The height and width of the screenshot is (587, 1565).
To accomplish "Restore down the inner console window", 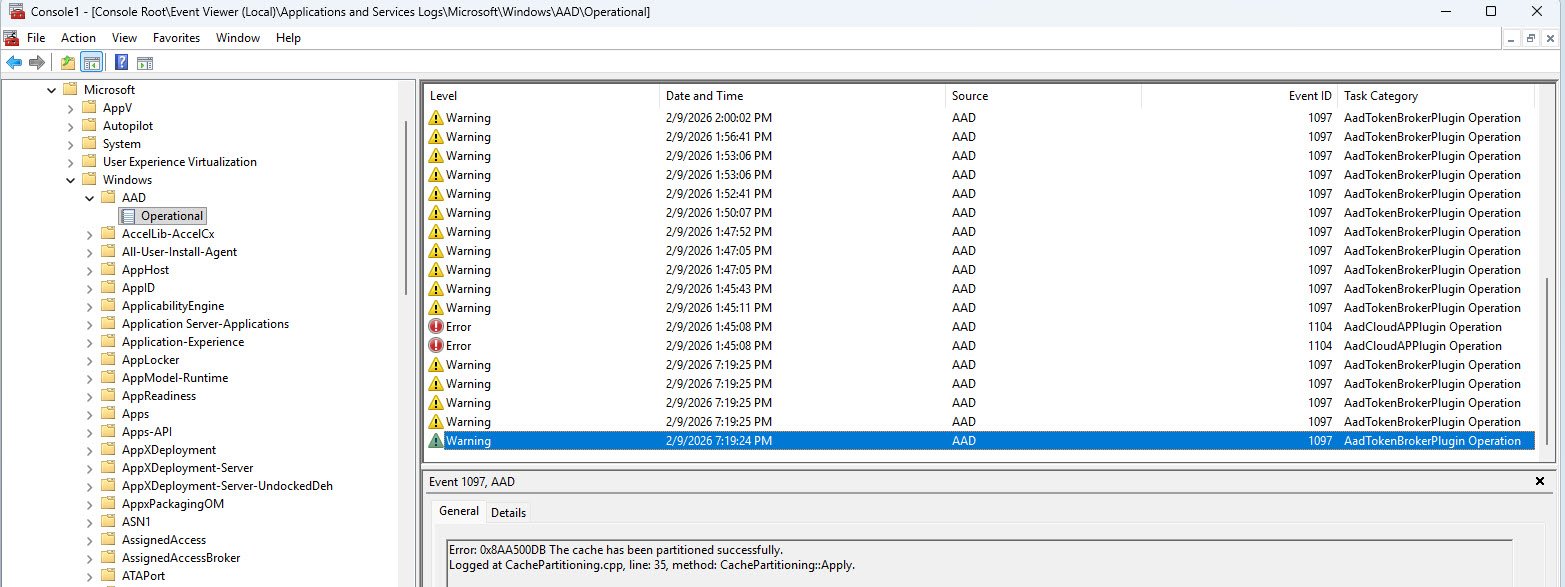I will coord(1530,38).
